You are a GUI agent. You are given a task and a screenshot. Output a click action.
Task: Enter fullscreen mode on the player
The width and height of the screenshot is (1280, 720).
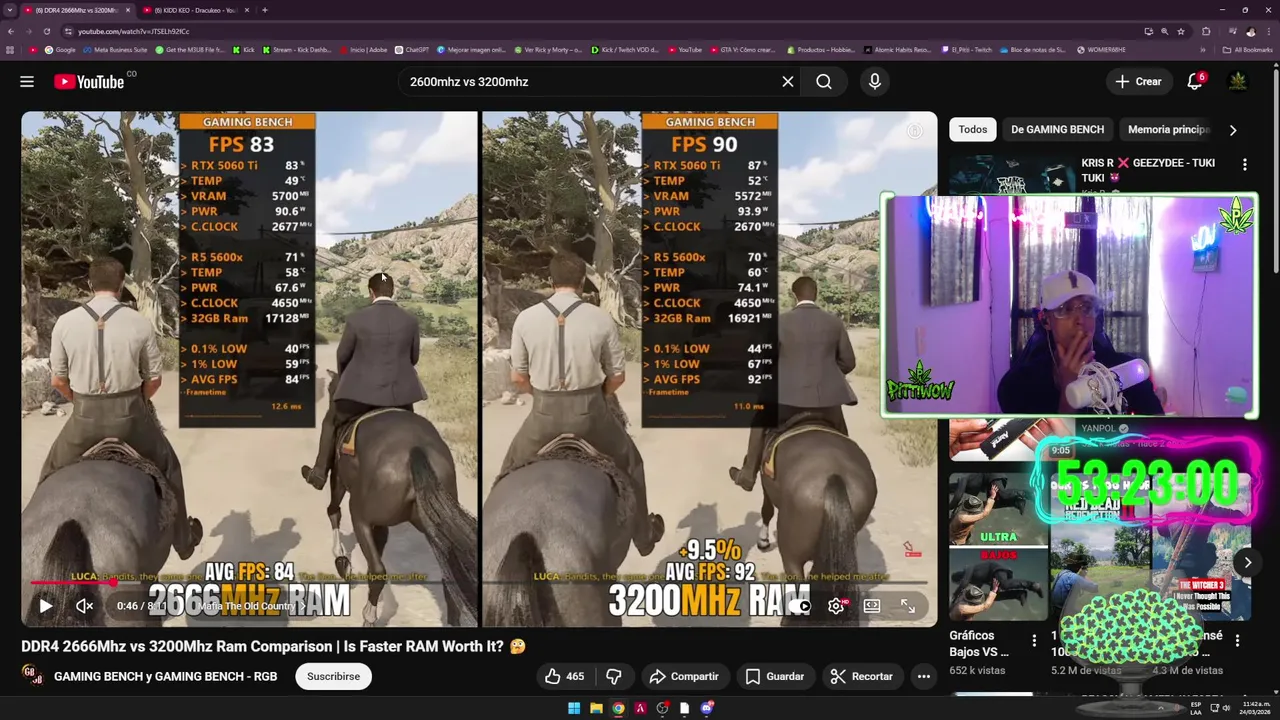908,605
